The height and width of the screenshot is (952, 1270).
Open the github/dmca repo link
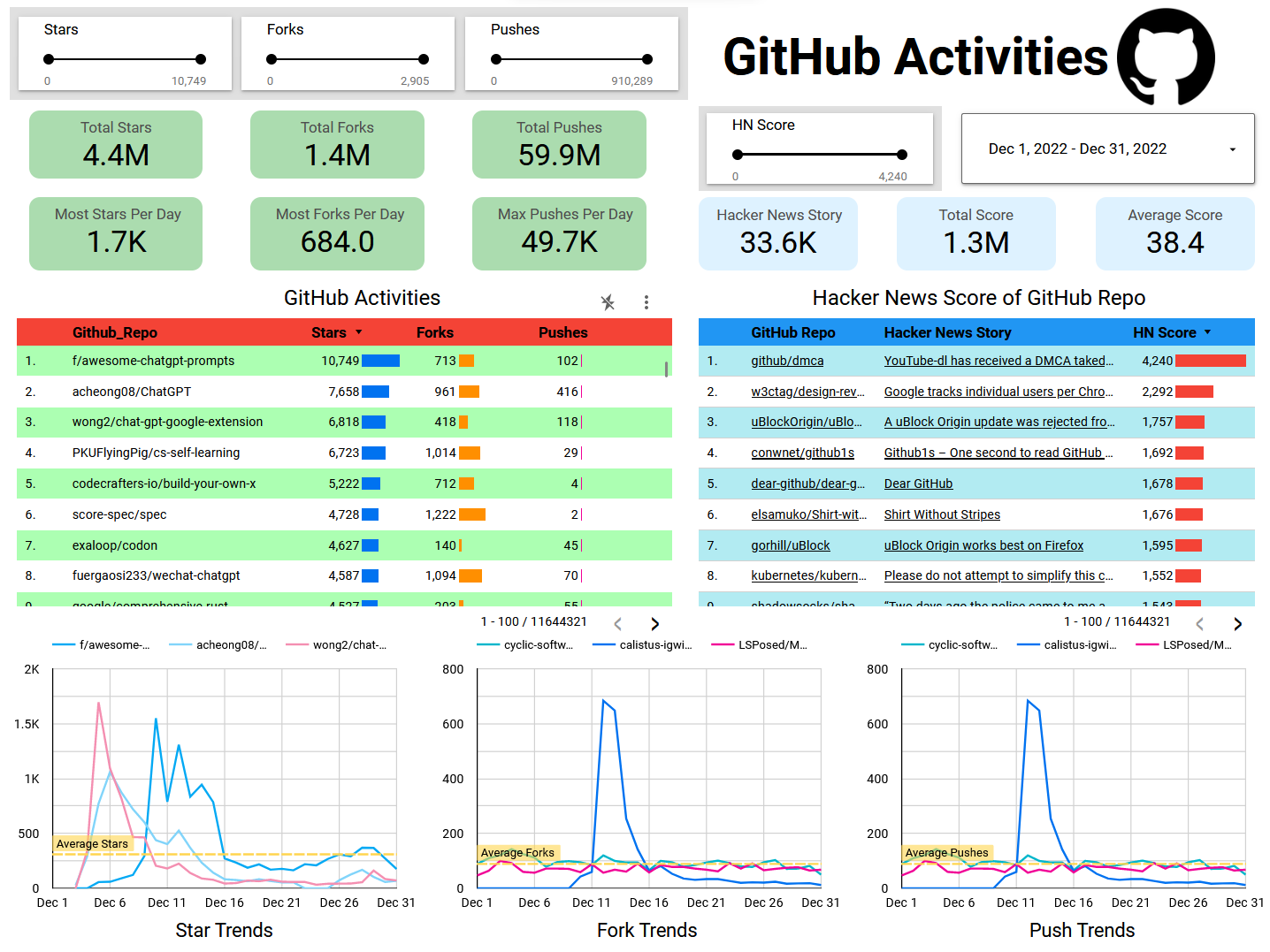[x=787, y=361]
